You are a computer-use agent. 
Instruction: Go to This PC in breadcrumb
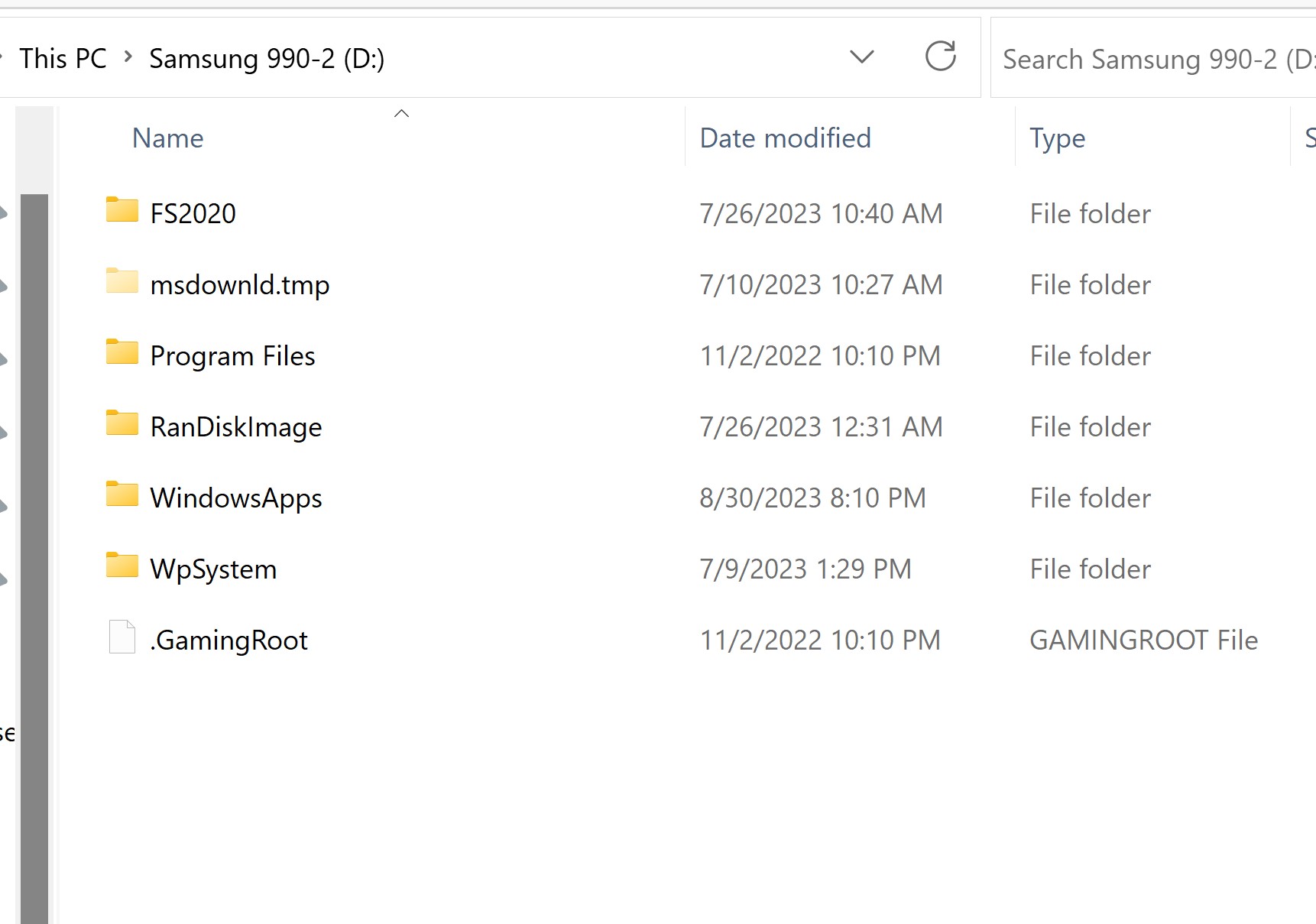tap(63, 58)
